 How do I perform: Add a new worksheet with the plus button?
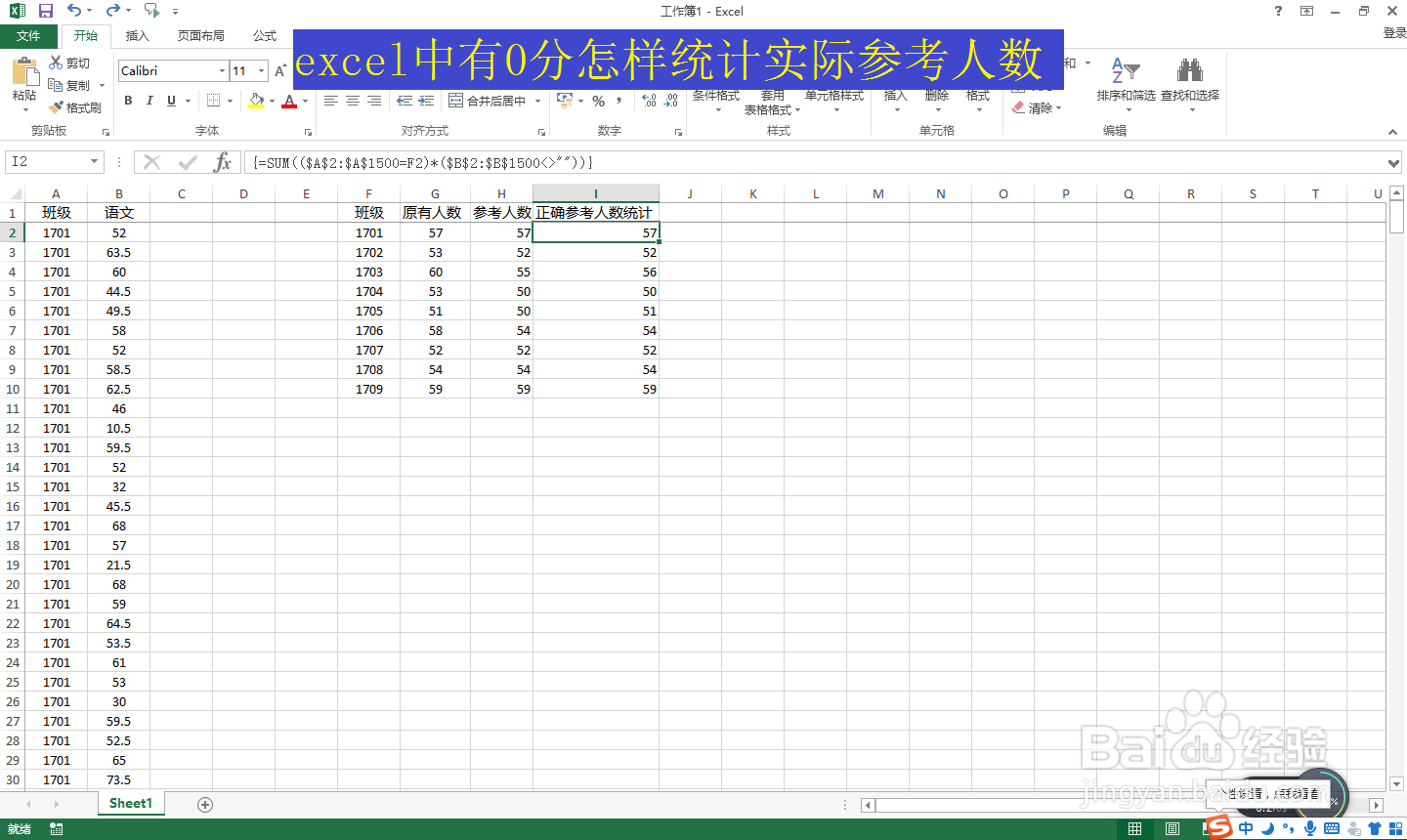204,803
